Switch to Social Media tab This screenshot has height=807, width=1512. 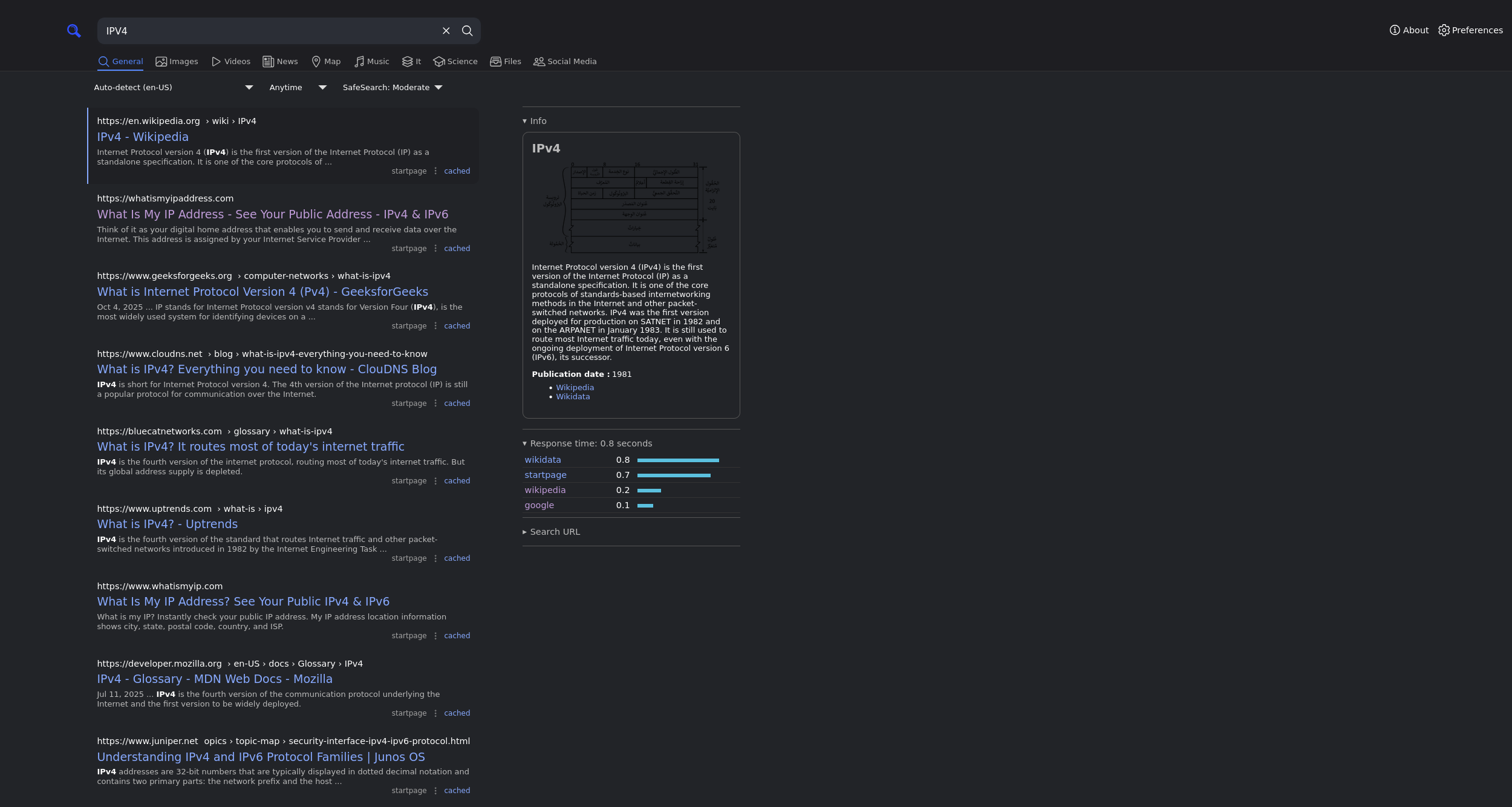click(x=565, y=62)
